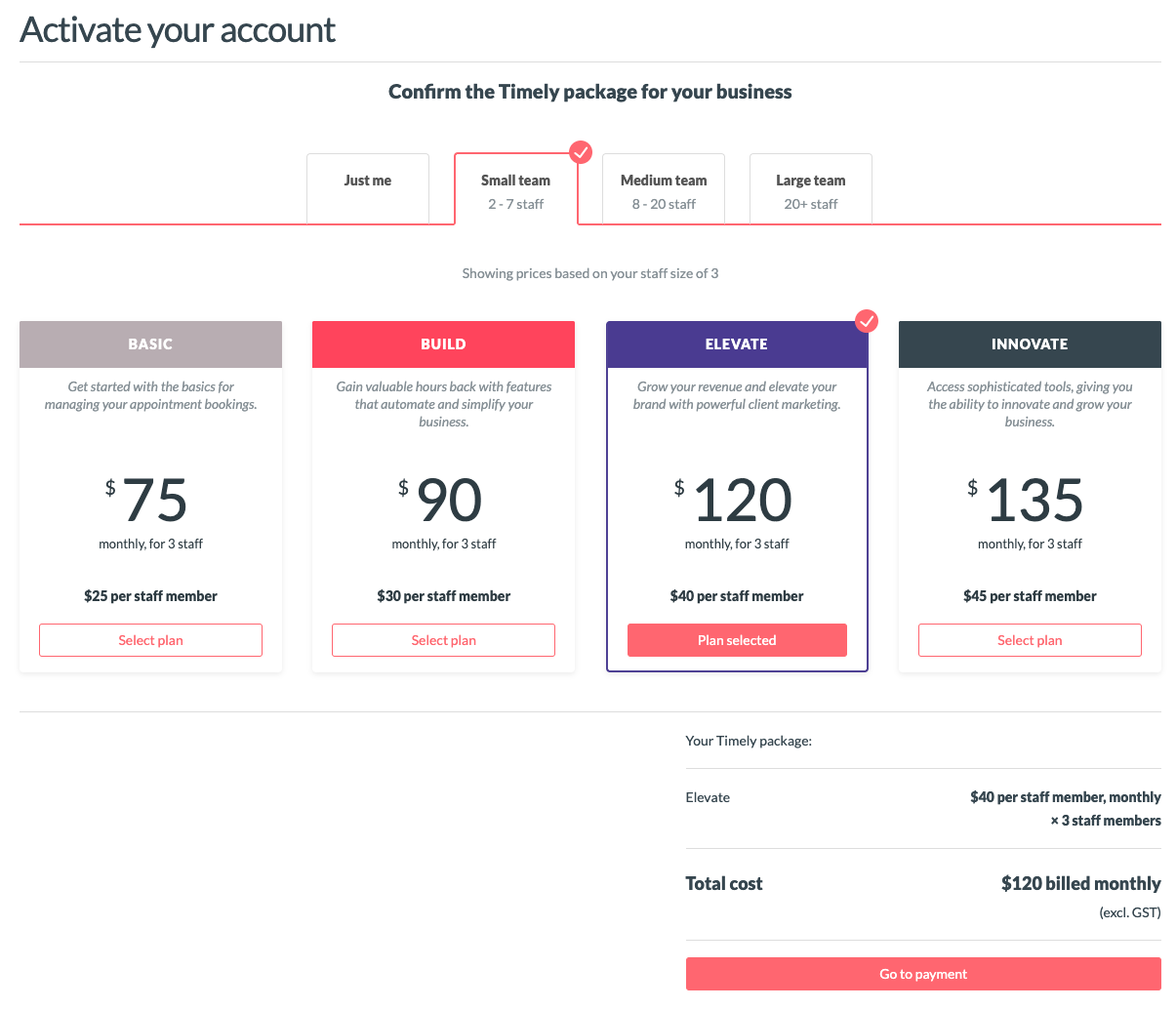This screenshot has height=1009, width=1176.
Task: Select plan for the Innovate package
Action: tap(1030, 640)
